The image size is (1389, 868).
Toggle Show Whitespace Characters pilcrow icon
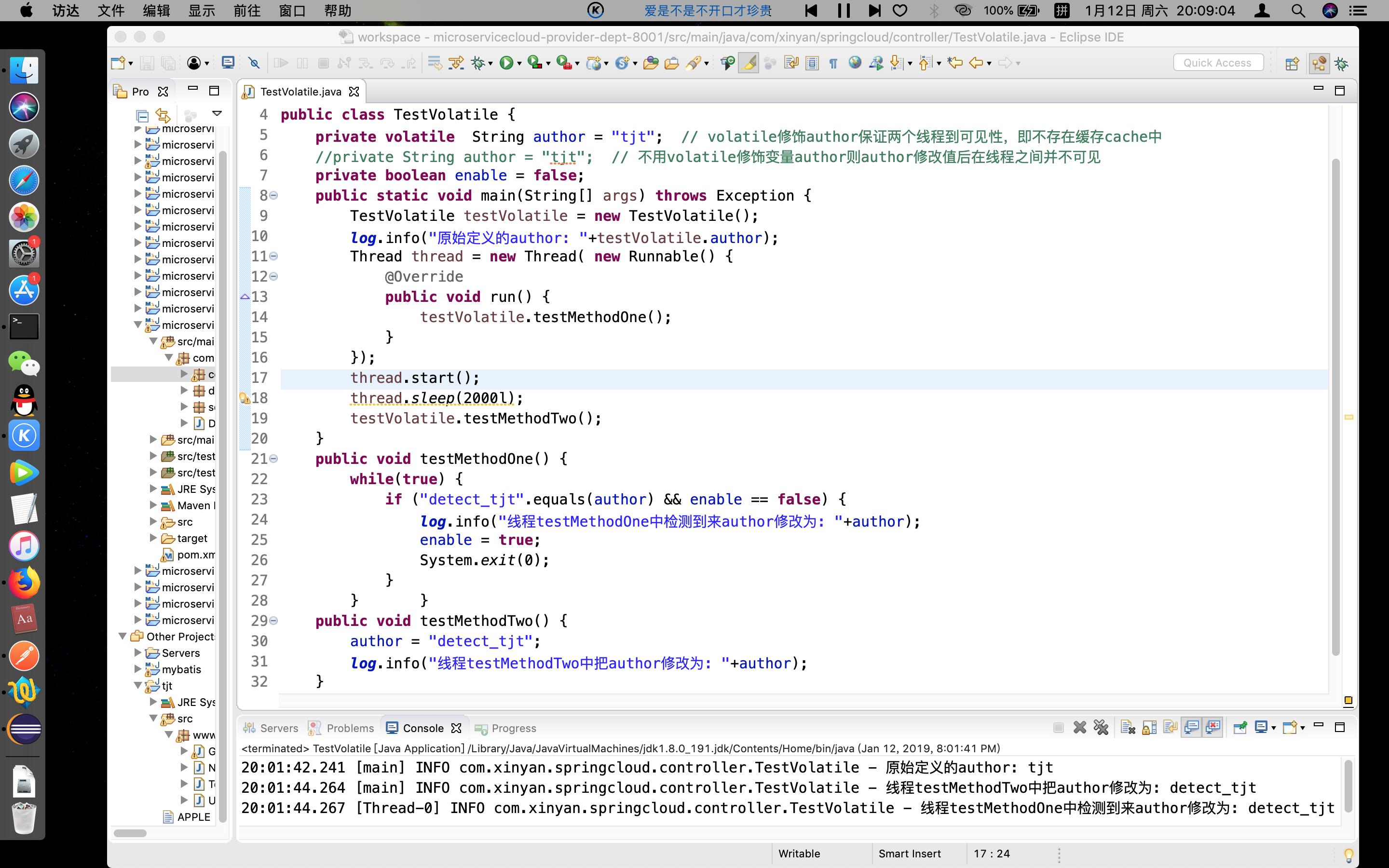[x=833, y=63]
